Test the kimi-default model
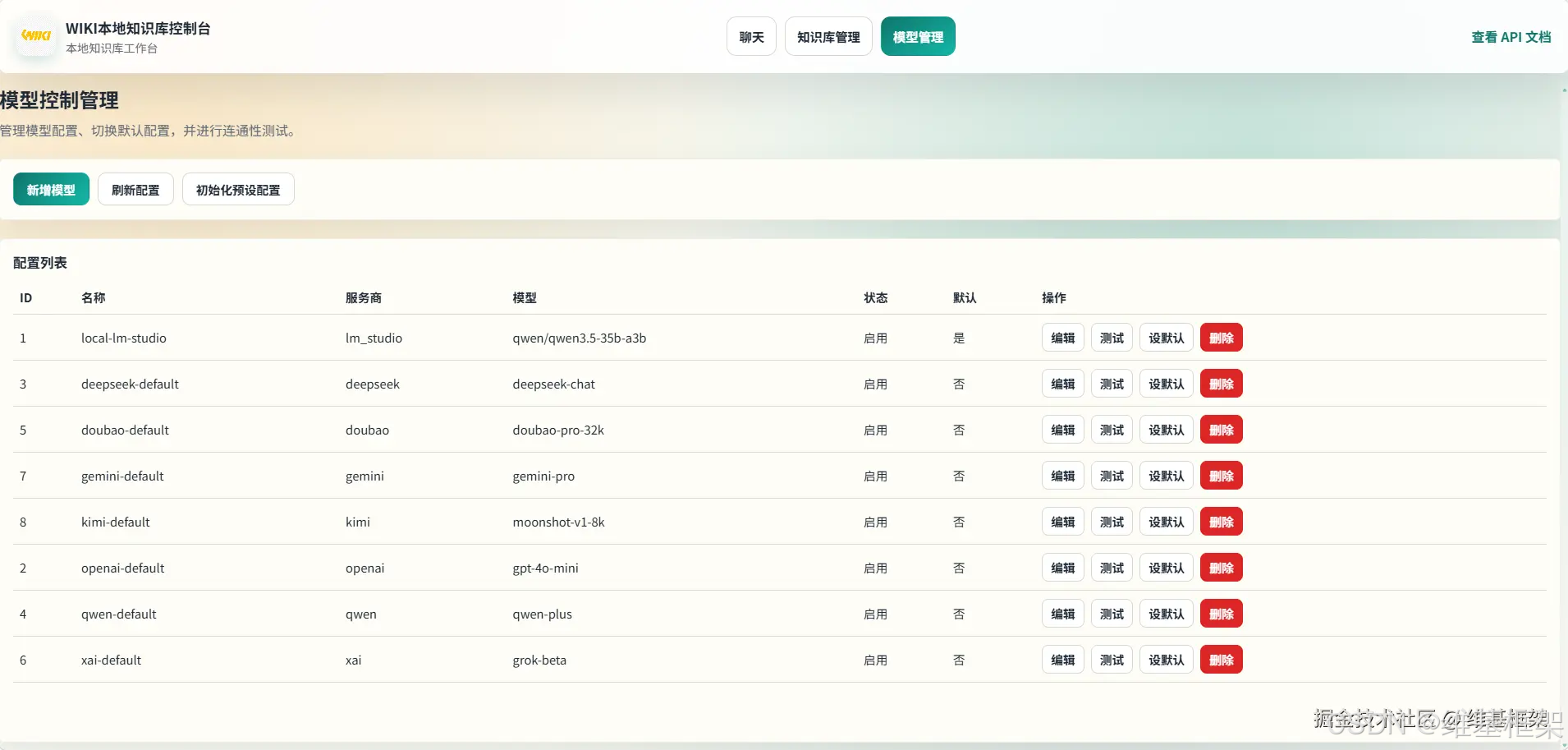The width and height of the screenshot is (1568, 750). (1112, 522)
